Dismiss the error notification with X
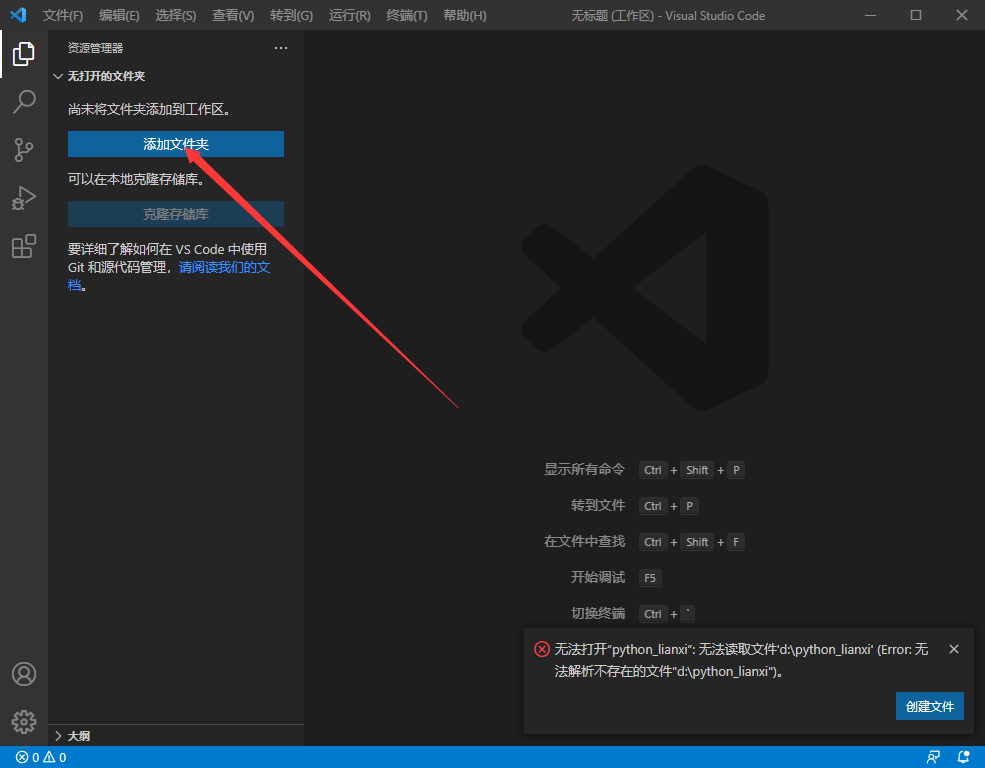Screen dimensions: 985x768 click(x=954, y=649)
